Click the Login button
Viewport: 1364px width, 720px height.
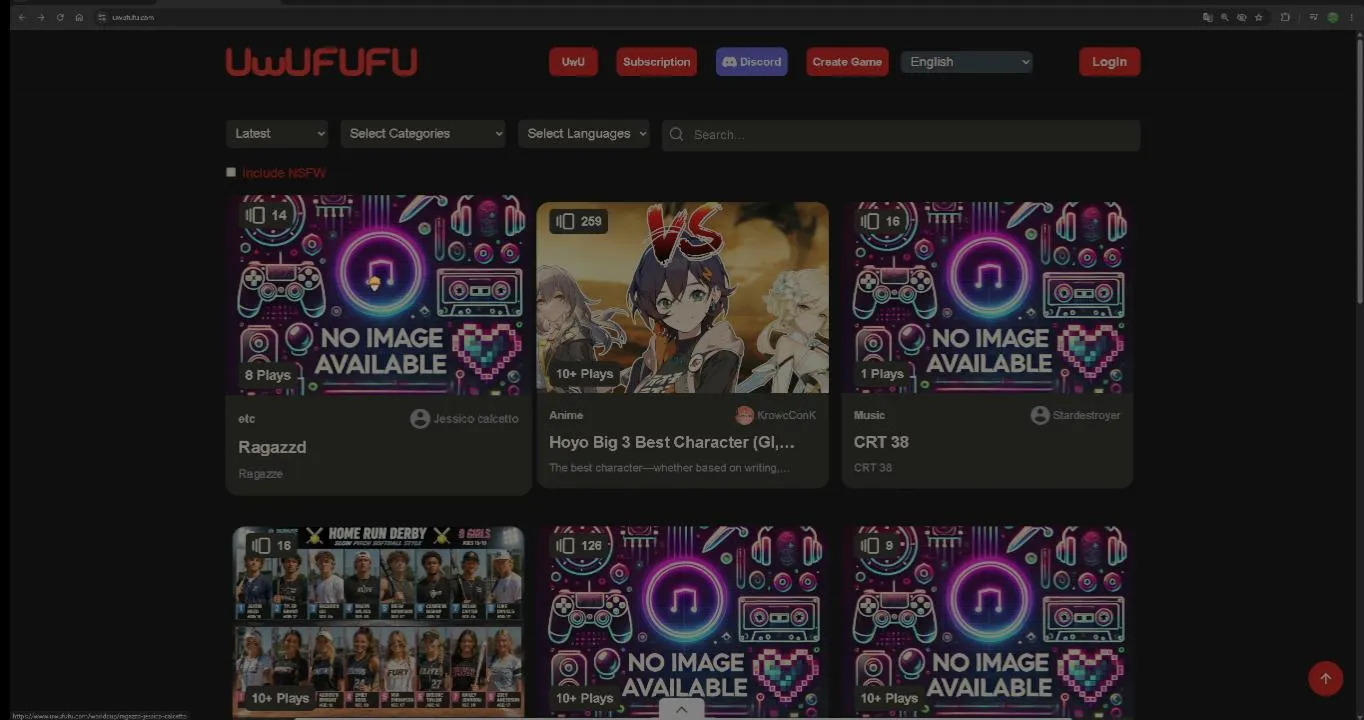click(1109, 62)
